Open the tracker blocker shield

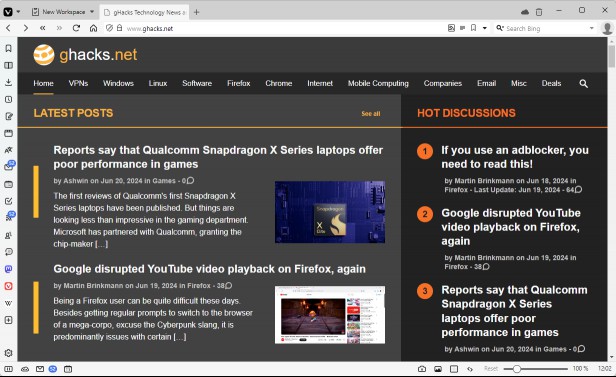tap(110, 28)
